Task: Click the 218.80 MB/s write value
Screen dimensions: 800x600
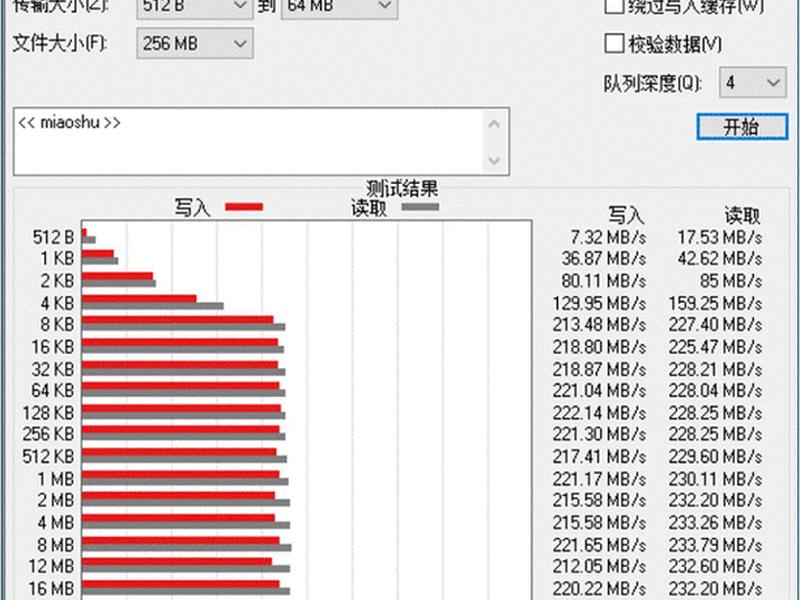Action: pos(599,347)
